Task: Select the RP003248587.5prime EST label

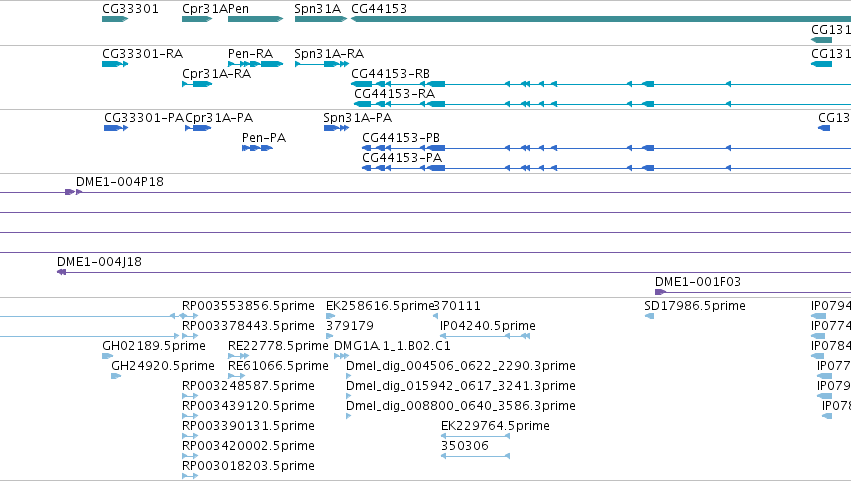Action: (248, 386)
